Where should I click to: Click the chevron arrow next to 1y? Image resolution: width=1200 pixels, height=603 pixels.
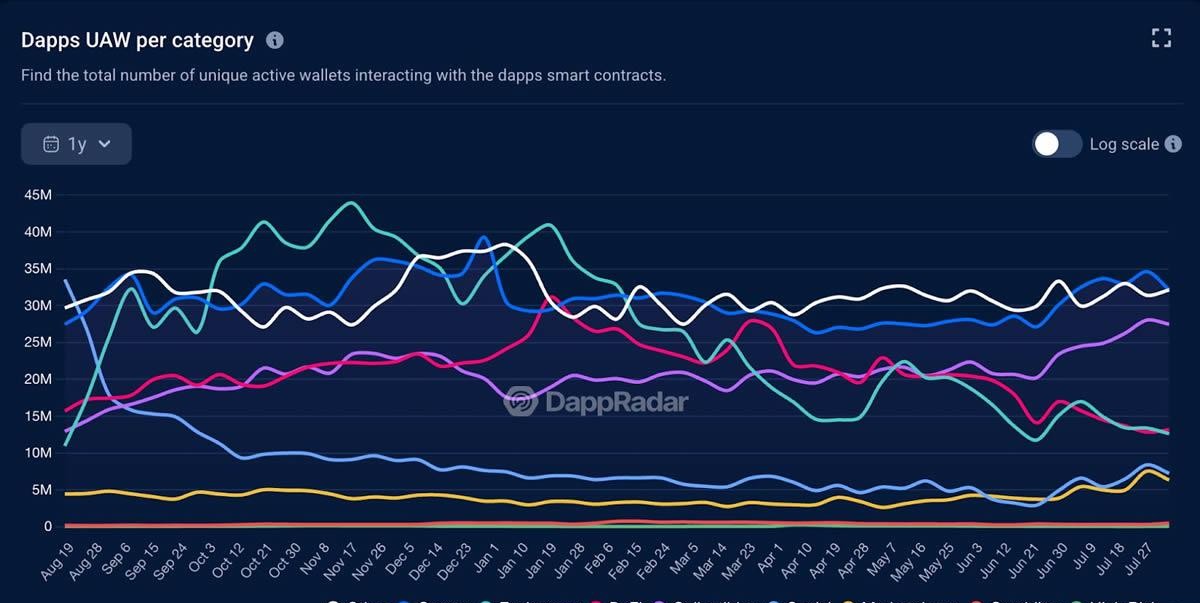(x=105, y=144)
